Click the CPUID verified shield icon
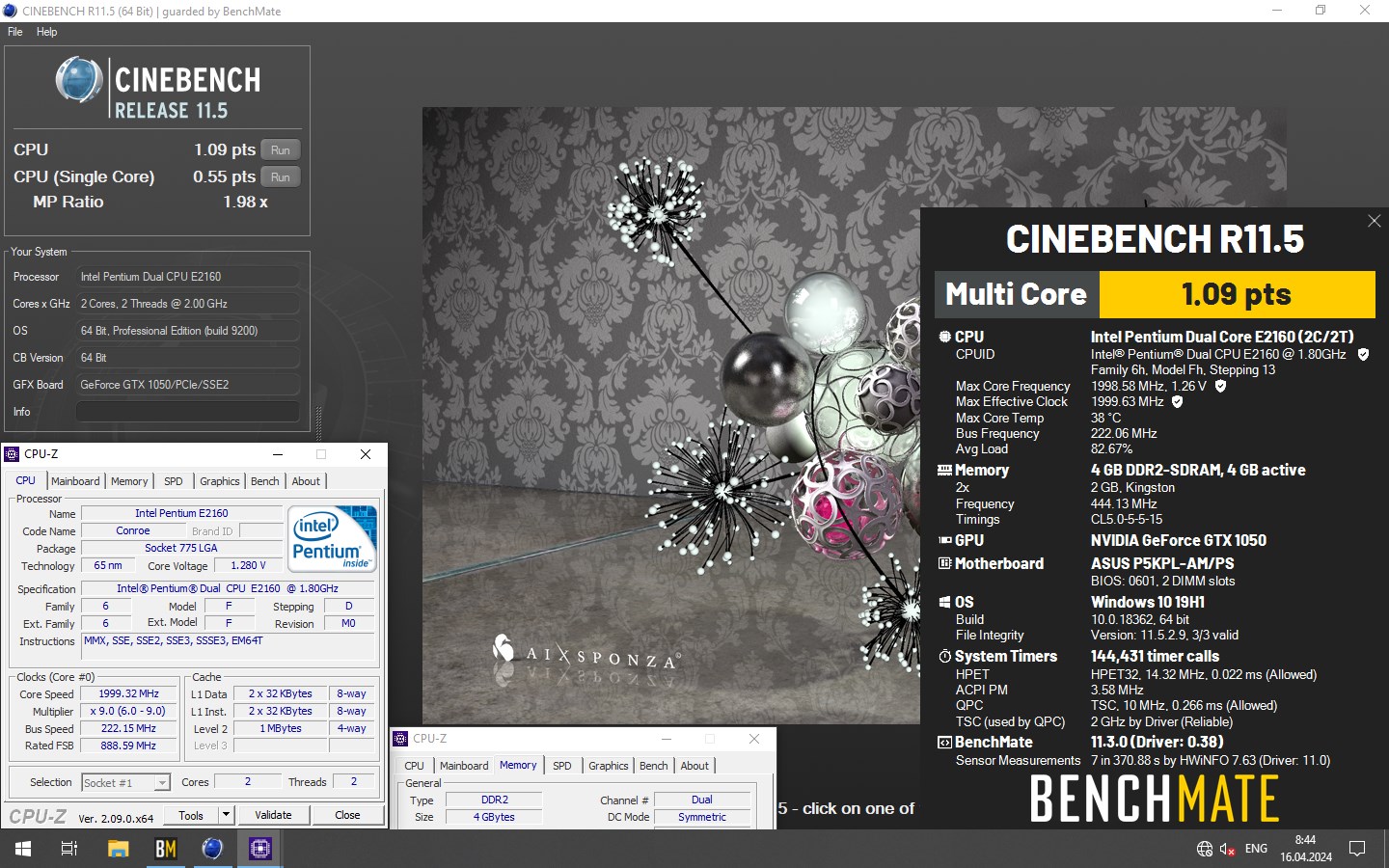The image size is (1389, 868). point(1363,354)
